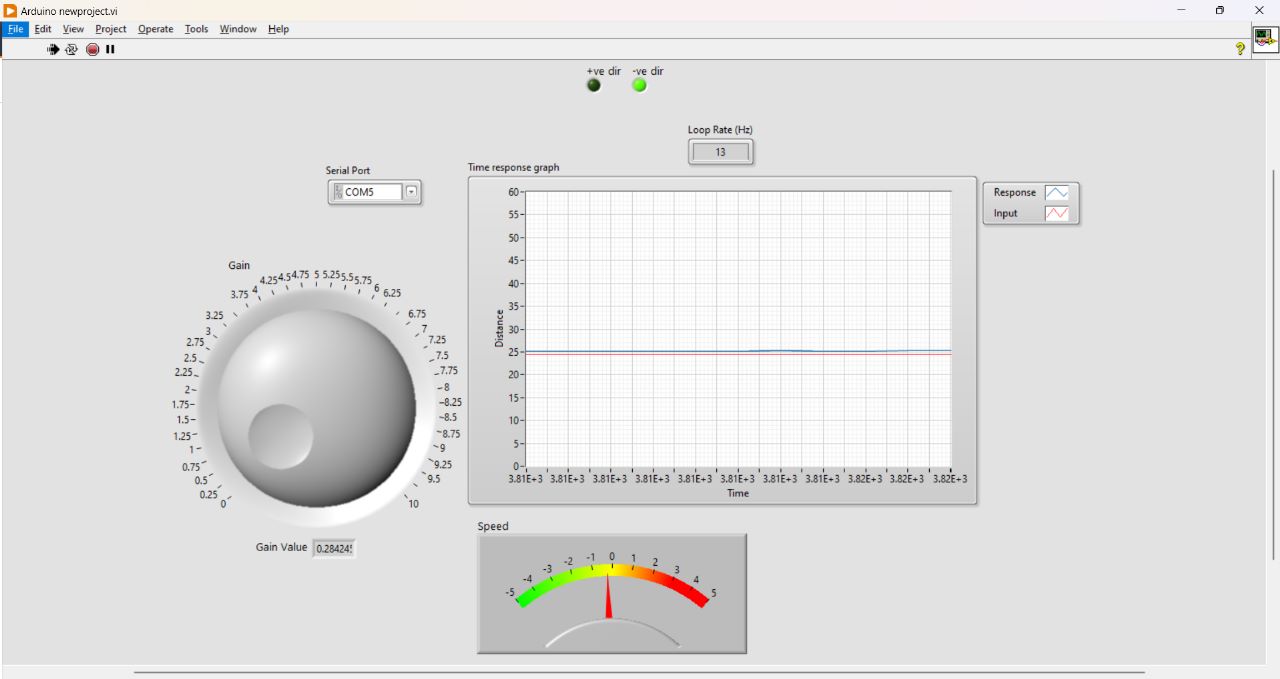
Task: Open the Context Help question mark icon
Action: (1241, 48)
